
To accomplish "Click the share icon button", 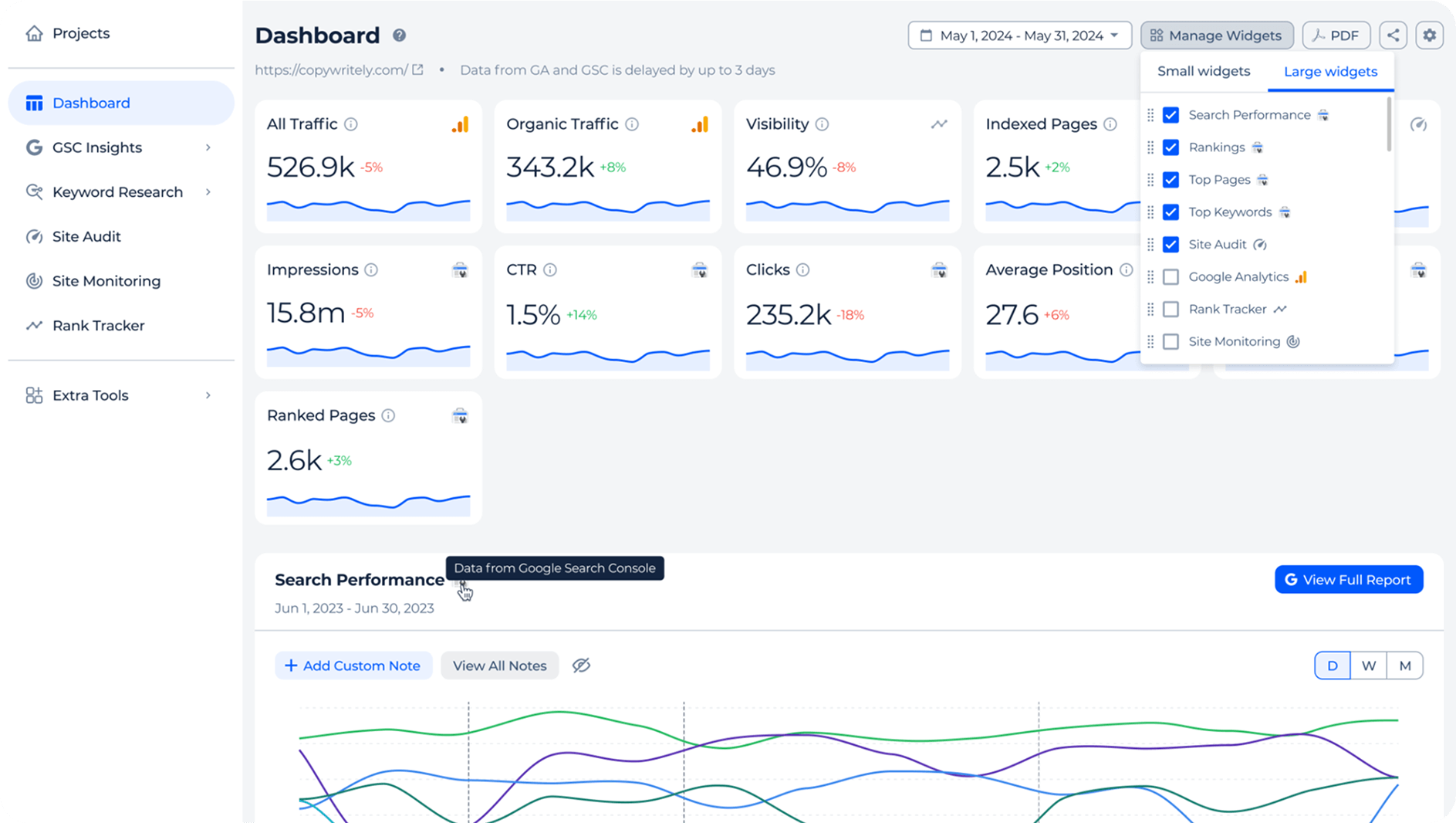I will point(1393,36).
